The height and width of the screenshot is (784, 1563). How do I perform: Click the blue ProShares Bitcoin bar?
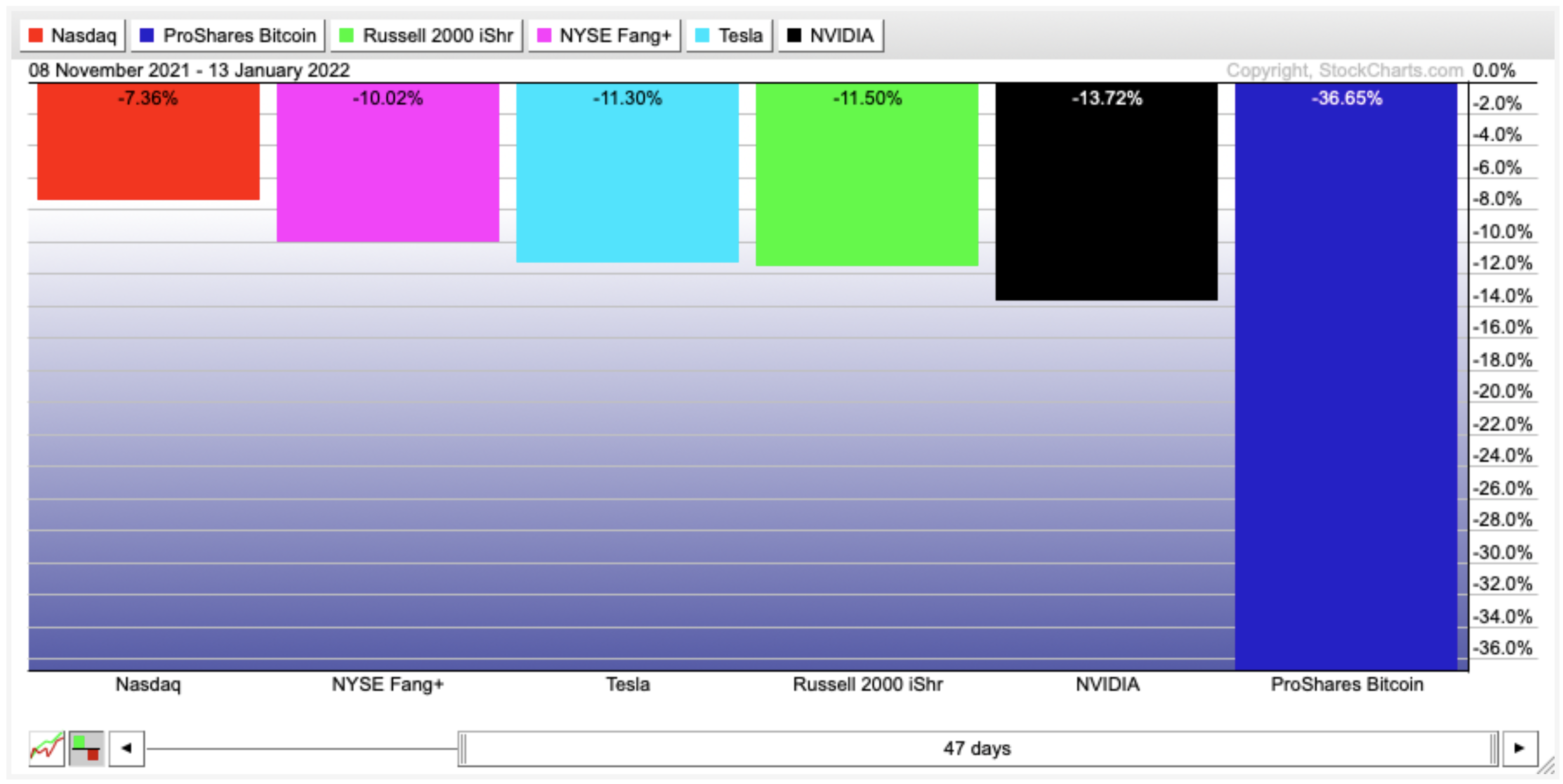click(x=1346, y=377)
